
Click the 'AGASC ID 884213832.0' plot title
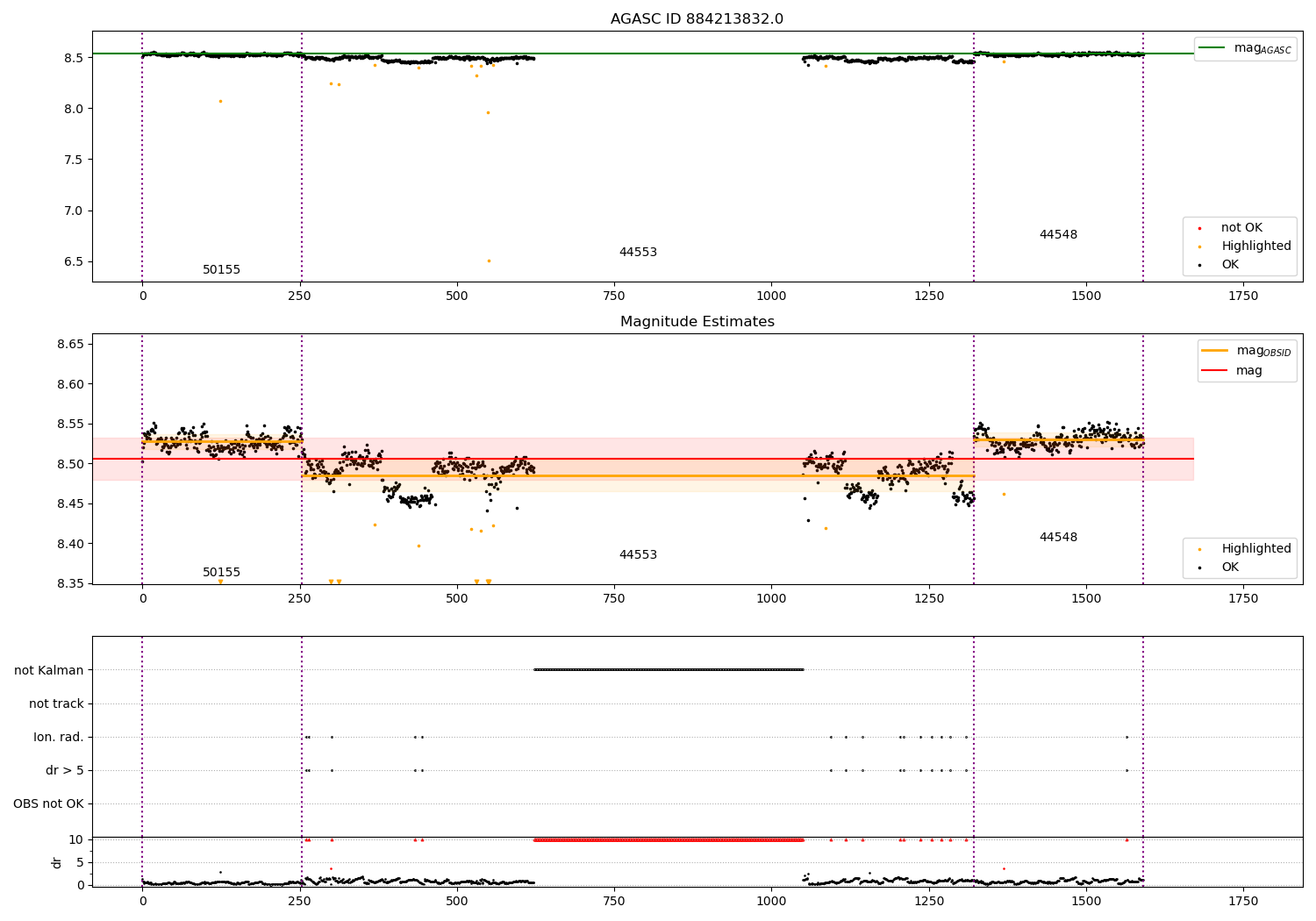(697, 19)
